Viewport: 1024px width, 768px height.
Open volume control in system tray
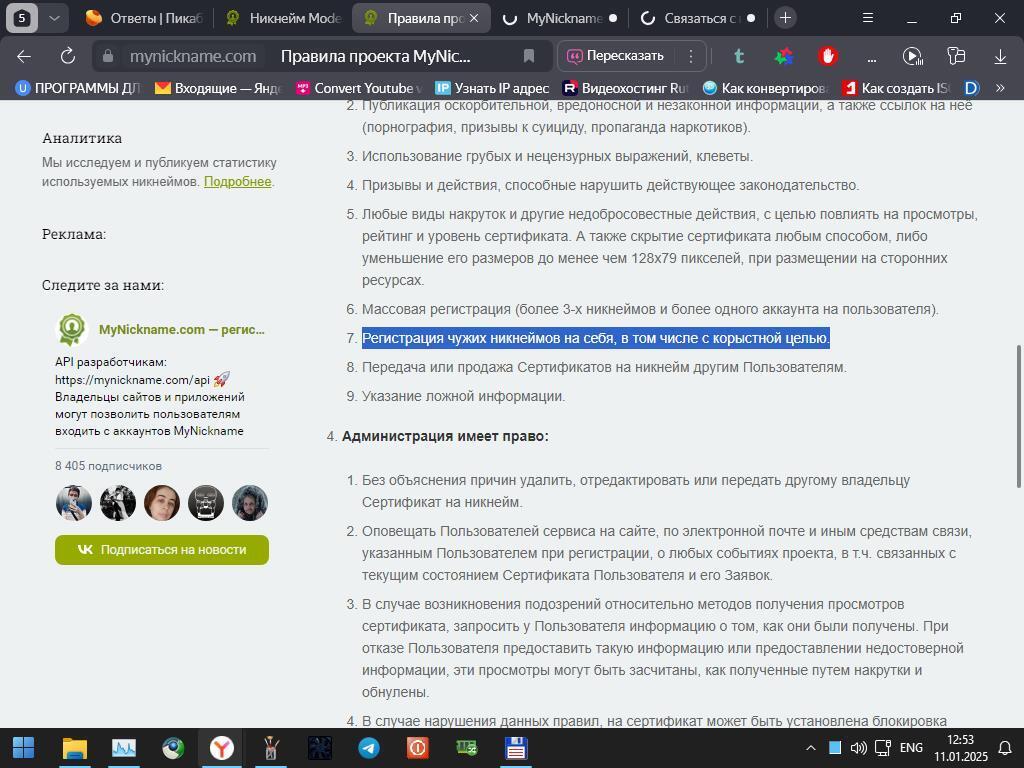[858, 748]
